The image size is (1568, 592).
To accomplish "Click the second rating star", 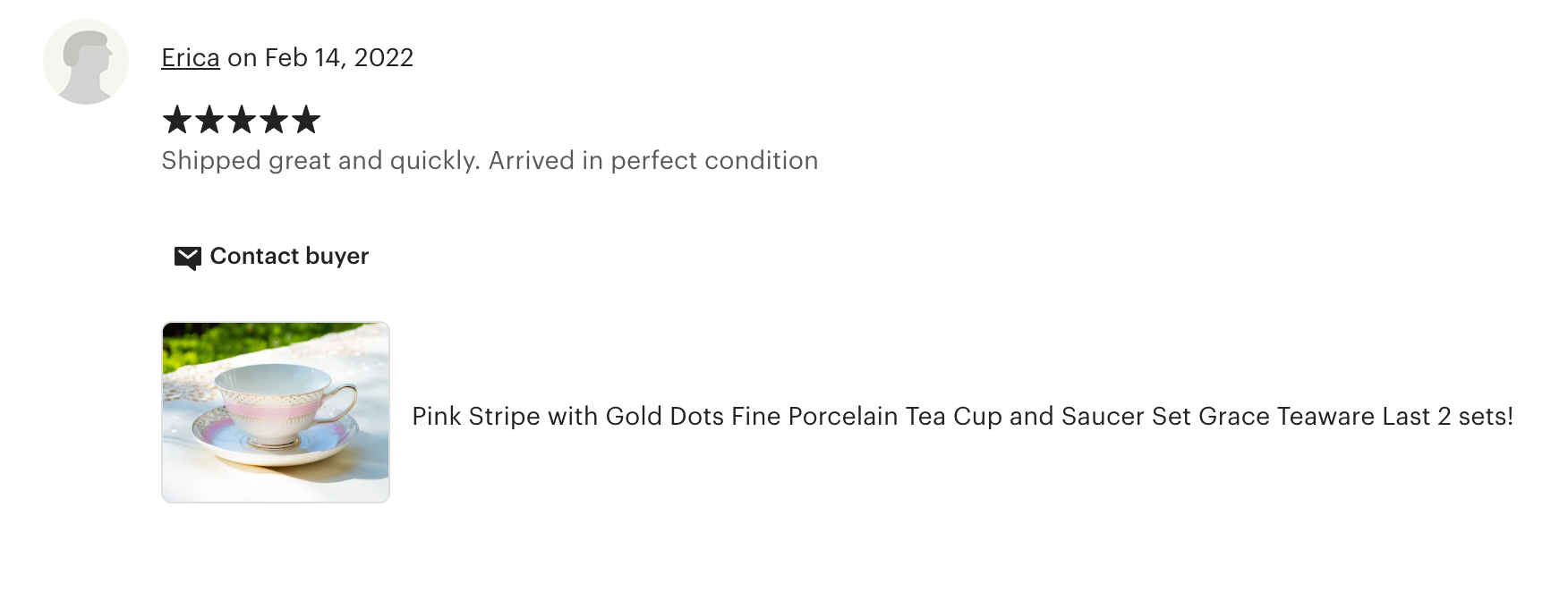I will 209,119.
